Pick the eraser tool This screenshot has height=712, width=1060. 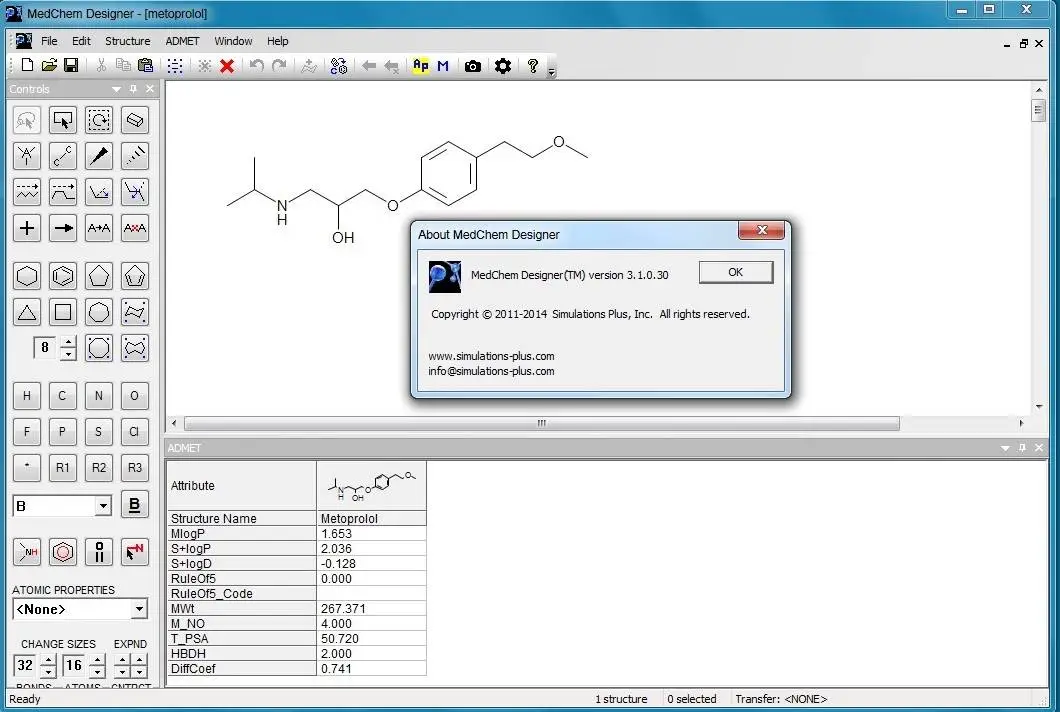click(x=135, y=120)
